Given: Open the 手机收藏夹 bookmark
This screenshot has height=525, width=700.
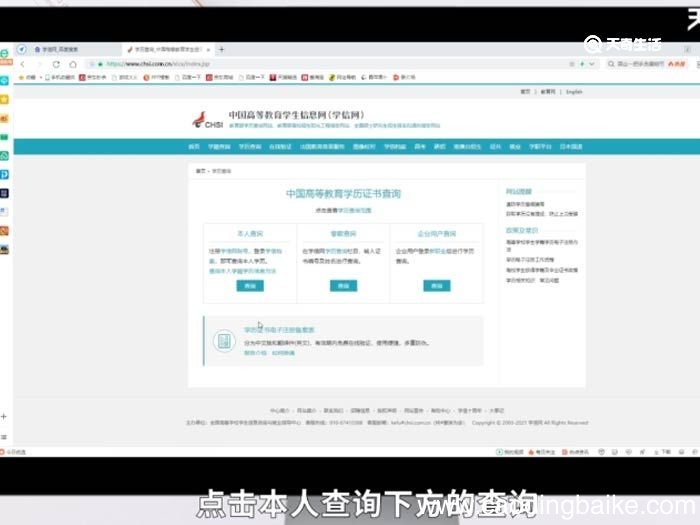Looking at the screenshot, I should 60,77.
